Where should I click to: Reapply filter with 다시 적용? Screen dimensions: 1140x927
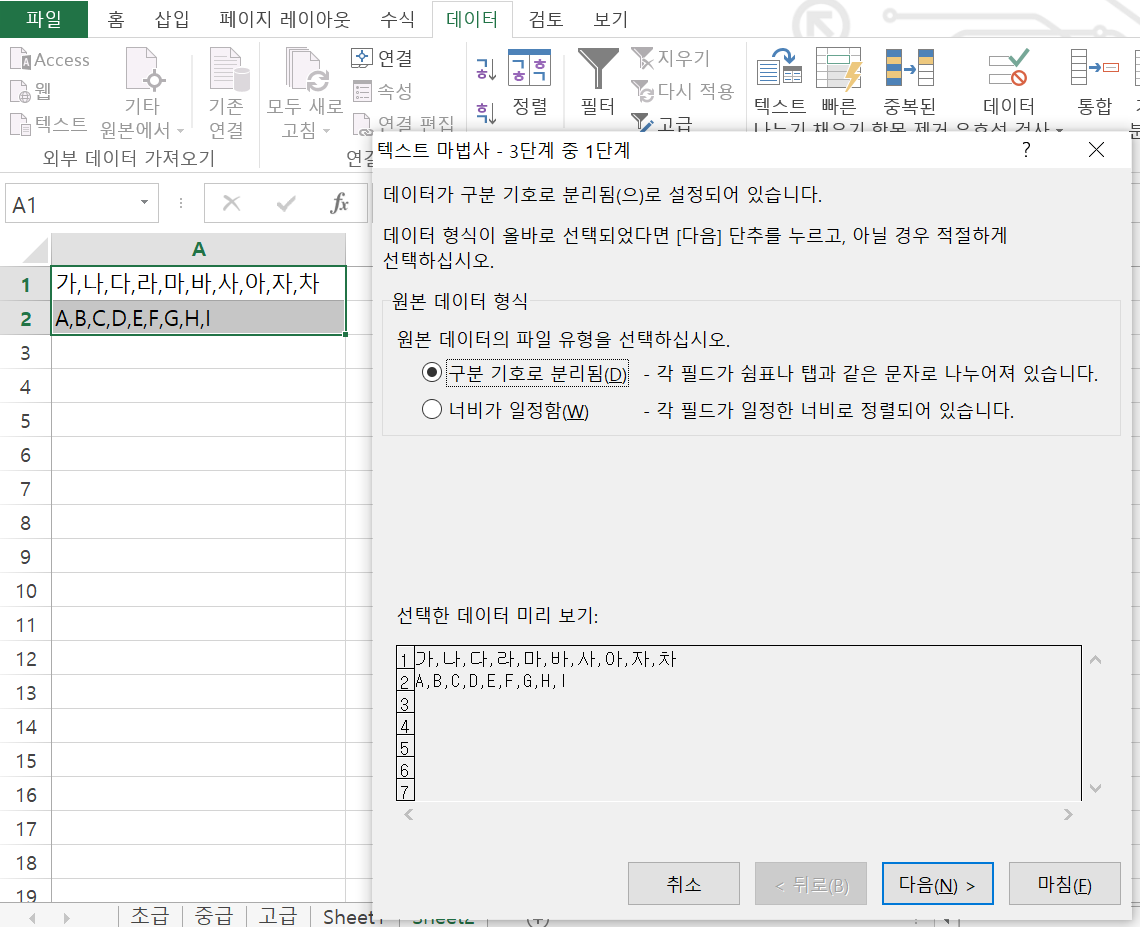tap(683, 92)
